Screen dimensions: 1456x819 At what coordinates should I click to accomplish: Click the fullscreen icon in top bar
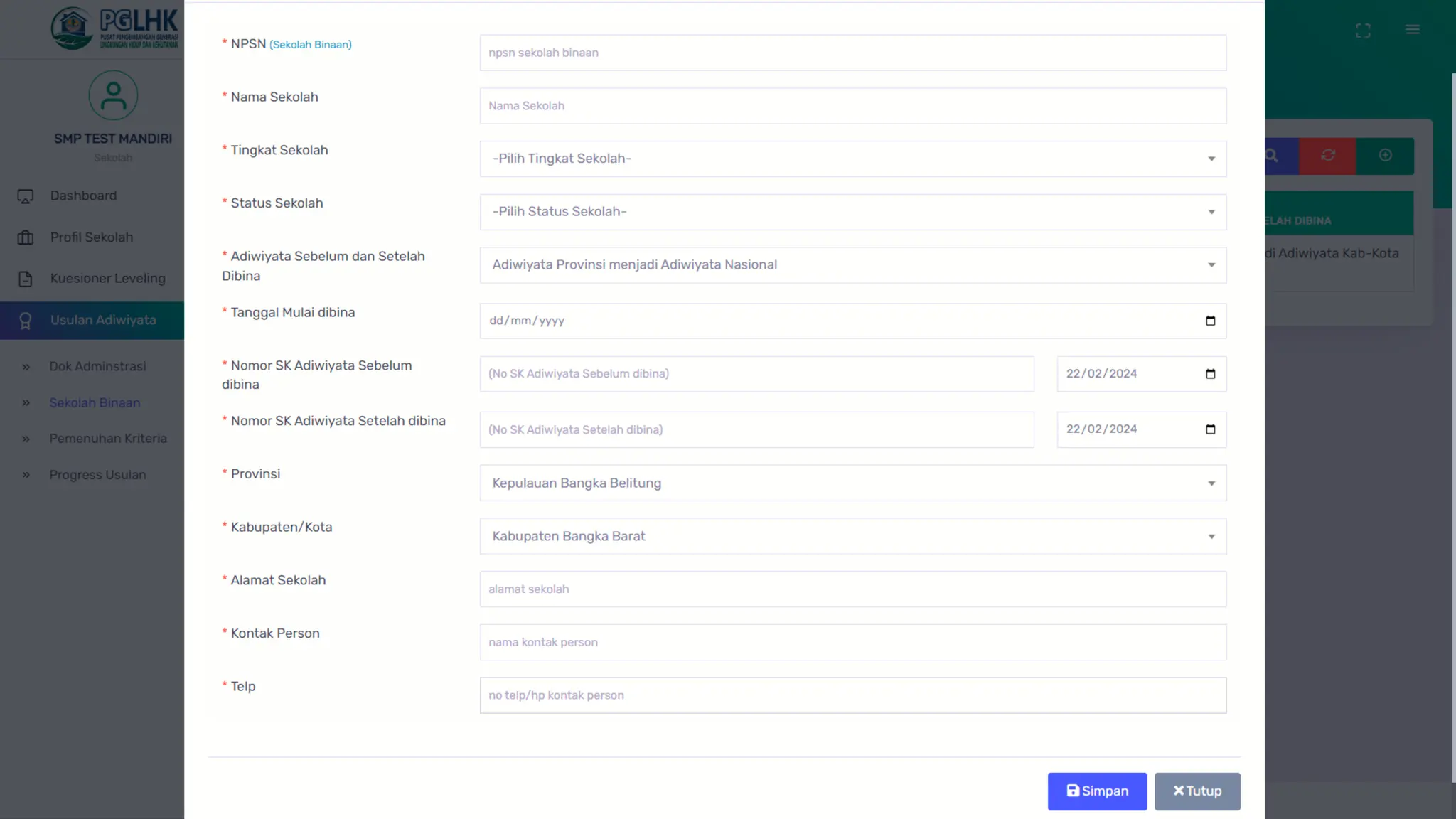pyautogui.click(x=1362, y=31)
